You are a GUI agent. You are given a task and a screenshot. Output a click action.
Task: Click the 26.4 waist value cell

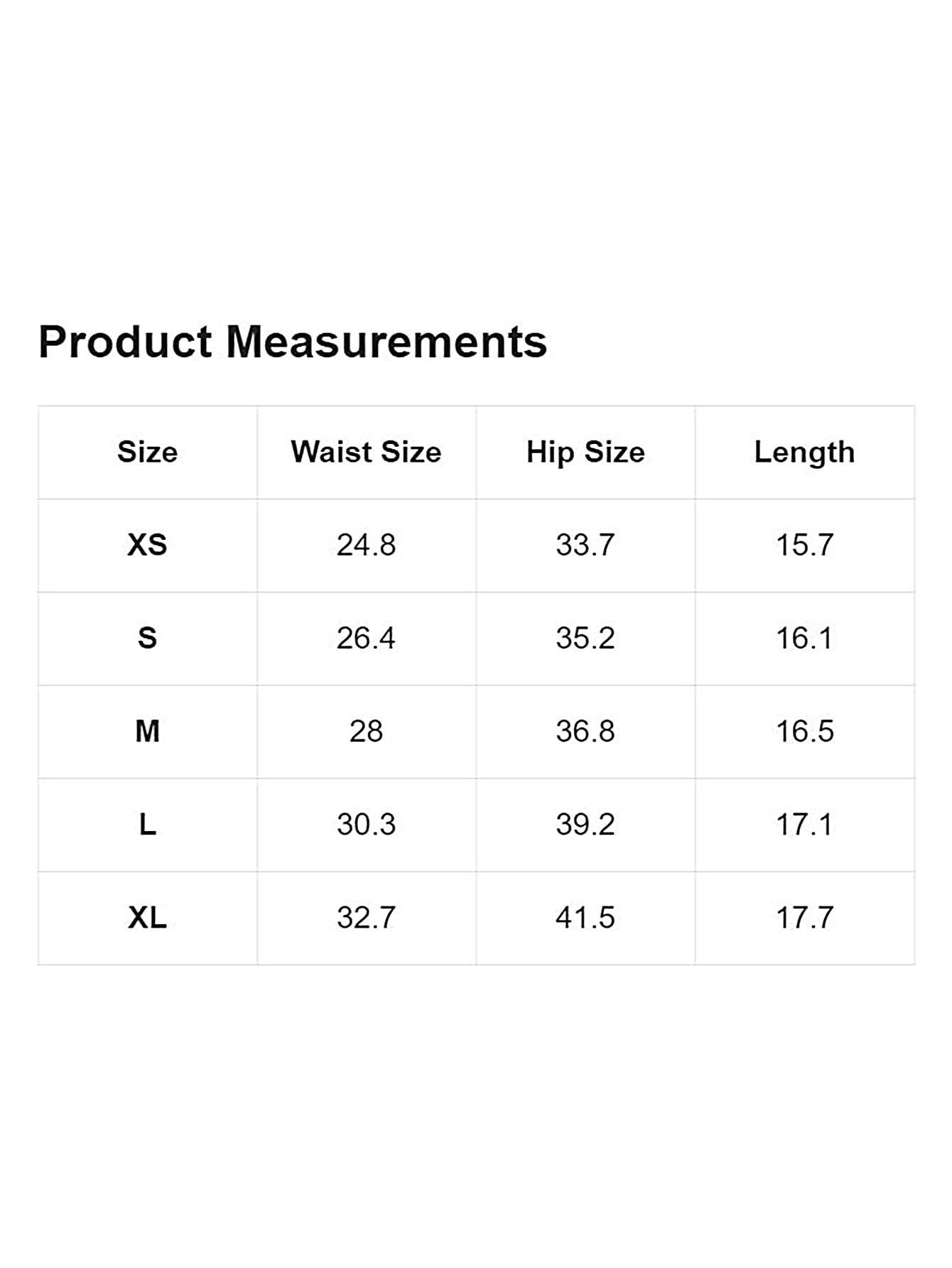point(366,638)
